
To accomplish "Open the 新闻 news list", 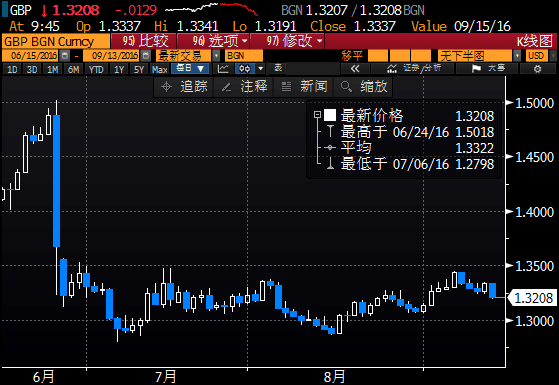I will [304, 87].
